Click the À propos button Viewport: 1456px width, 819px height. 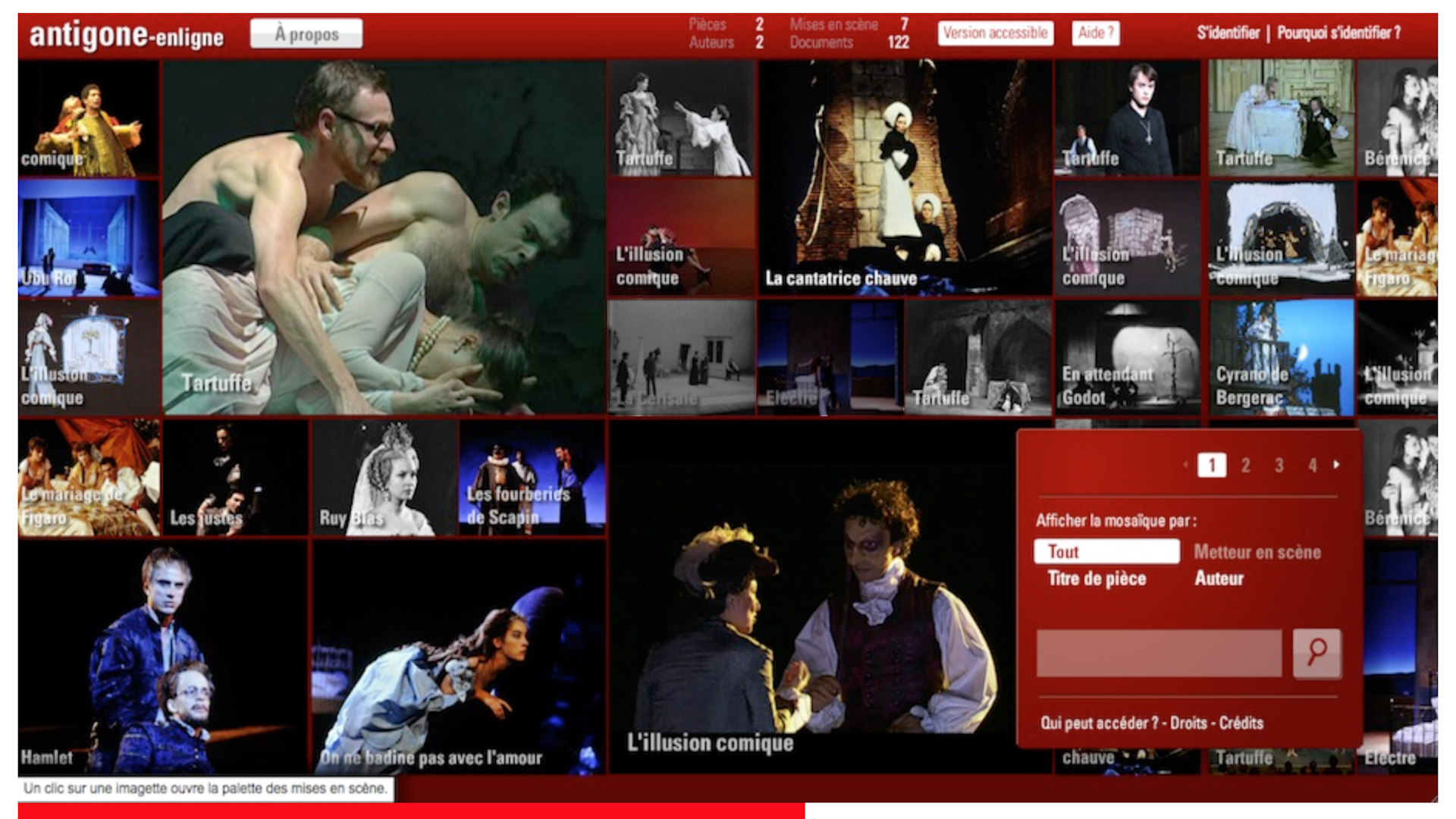click(x=306, y=34)
